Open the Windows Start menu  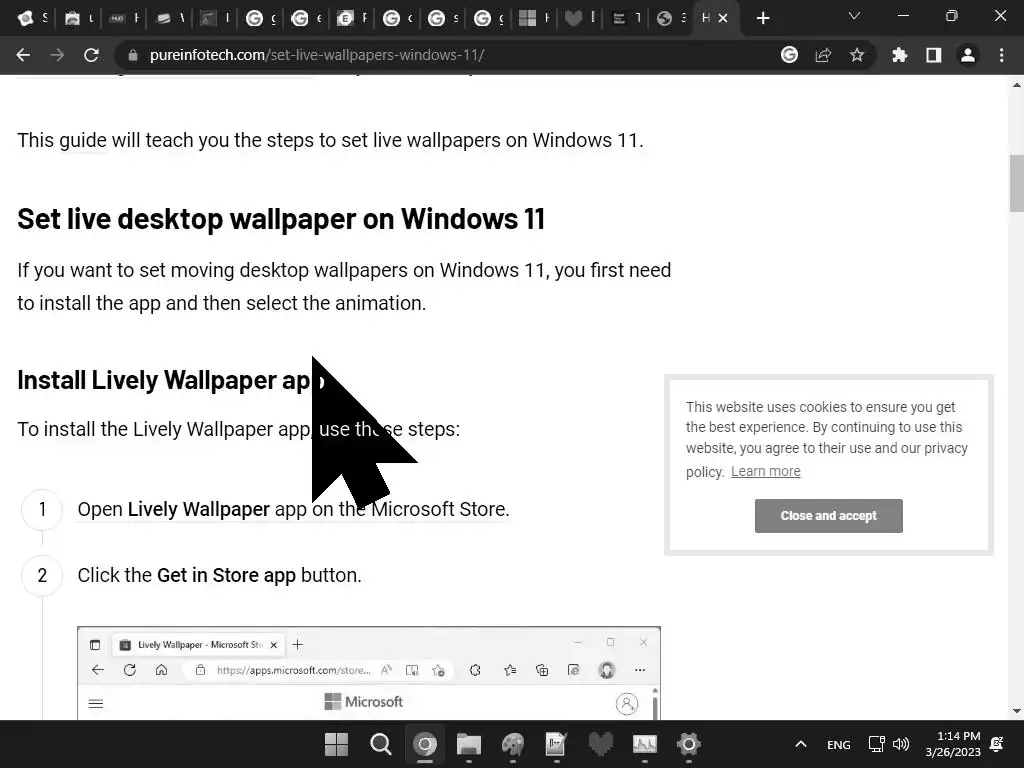336,744
